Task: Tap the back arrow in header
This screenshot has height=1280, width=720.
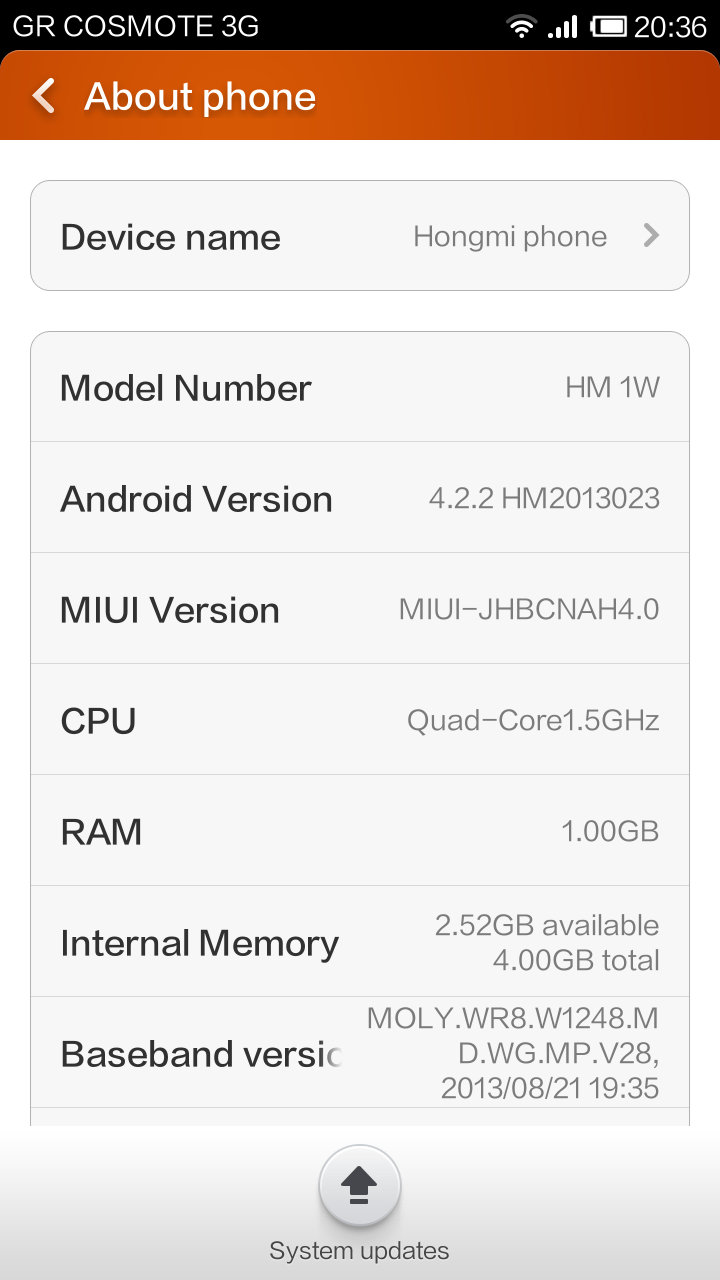Action: coord(44,96)
